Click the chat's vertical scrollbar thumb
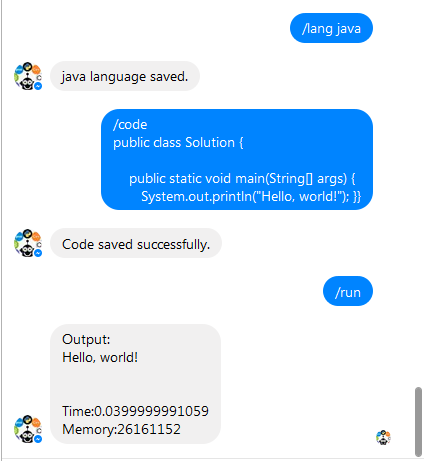Image resolution: width=424 pixels, height=461 pixels. pos(418,421)
